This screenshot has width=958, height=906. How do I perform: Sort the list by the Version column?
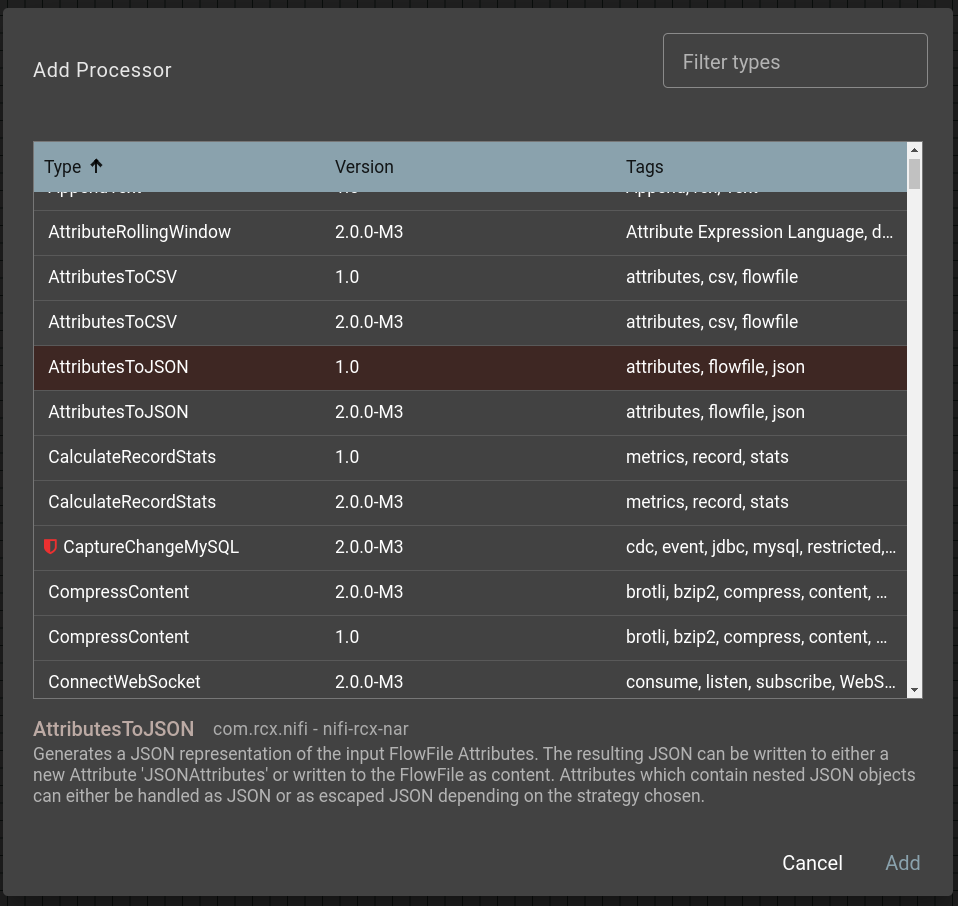click(x=364, y=167)
